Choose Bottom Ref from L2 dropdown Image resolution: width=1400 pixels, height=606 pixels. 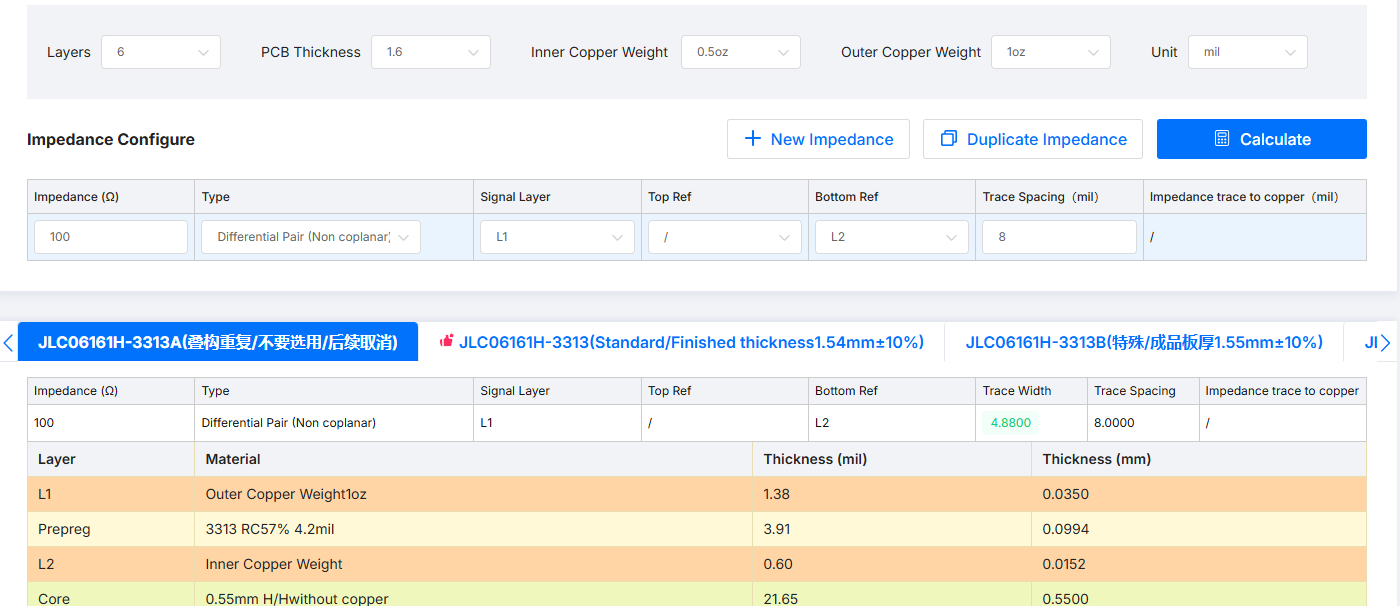[x=891, y=237]
